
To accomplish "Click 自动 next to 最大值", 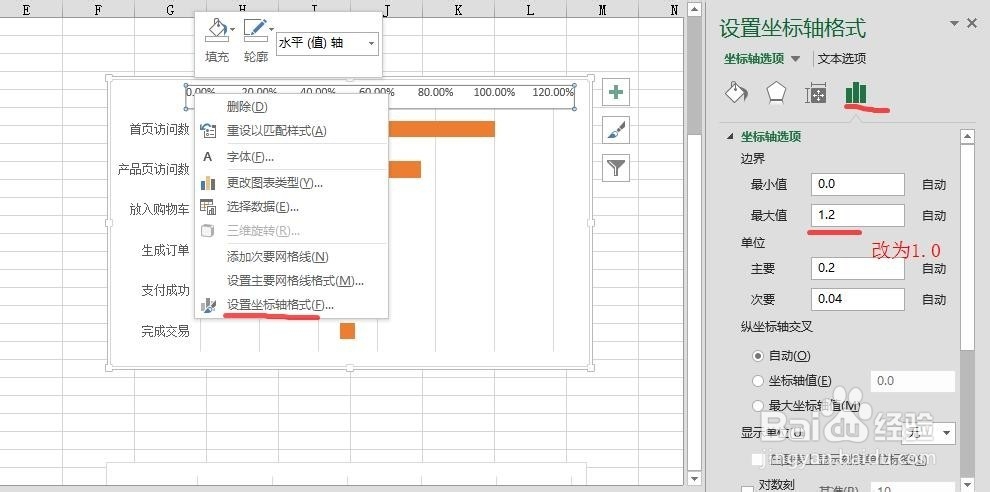I will (x=934, y=215).
